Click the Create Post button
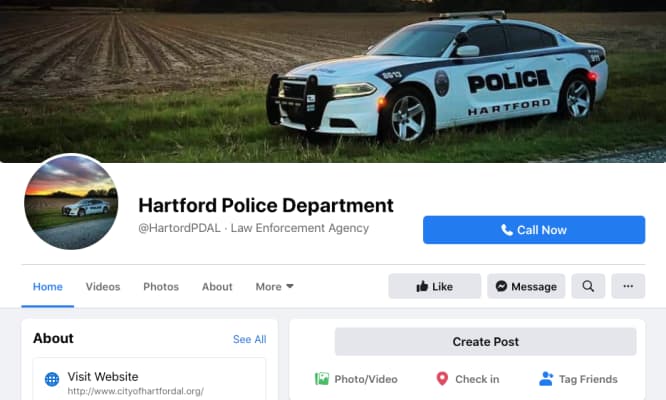 pyautogui.click(x=485, y=341)
